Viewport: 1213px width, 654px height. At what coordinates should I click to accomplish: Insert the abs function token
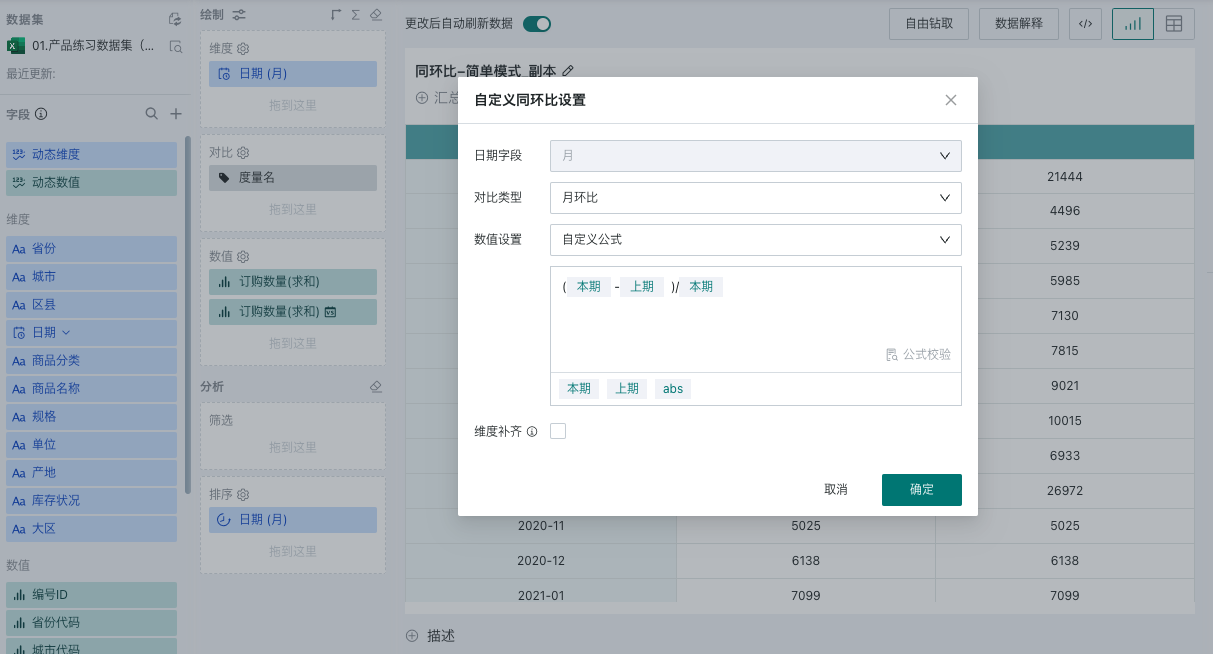(673, 389)
